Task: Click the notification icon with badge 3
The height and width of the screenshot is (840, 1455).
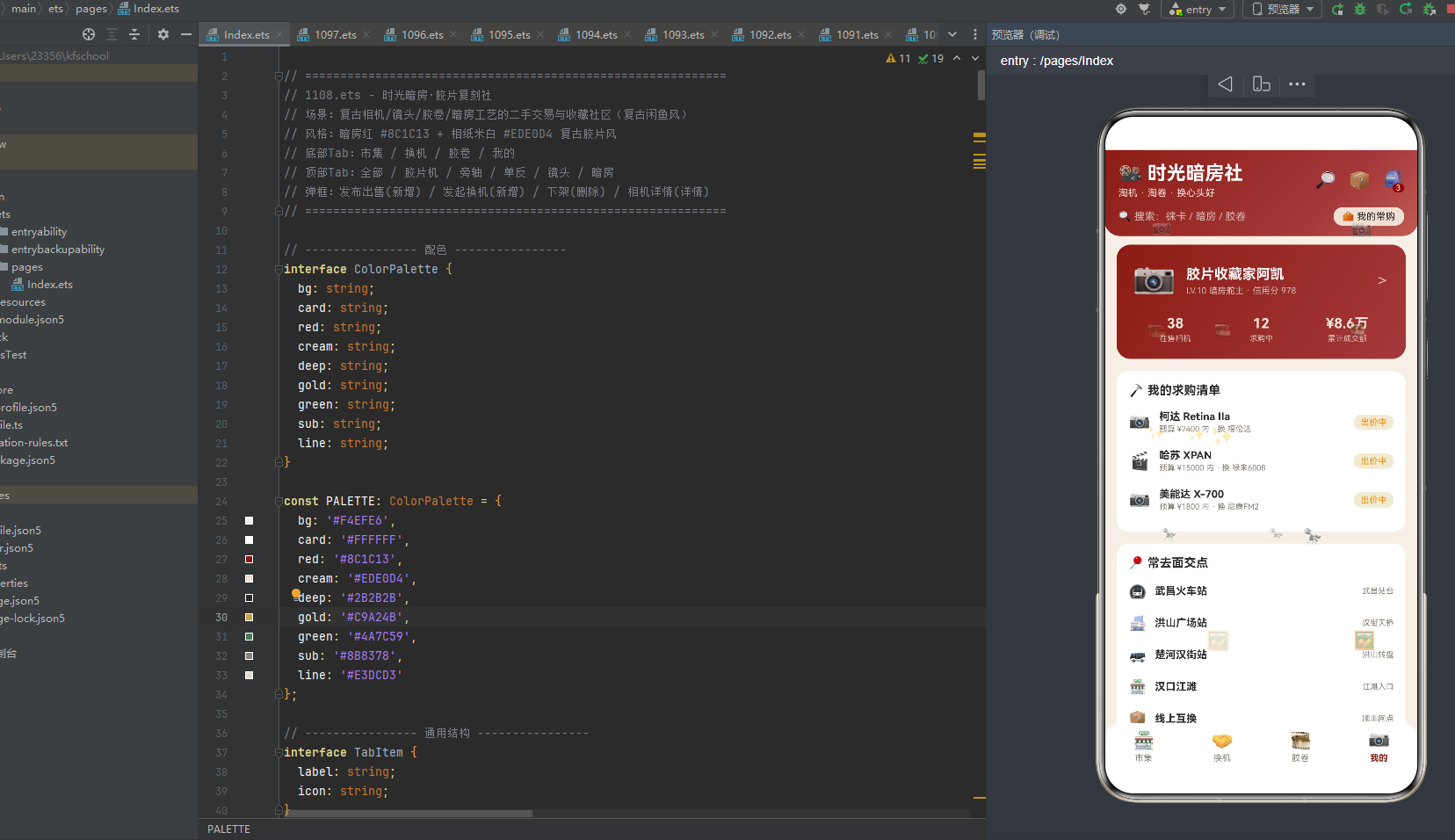Action: pyautogui.click(x=1393, y=180)
